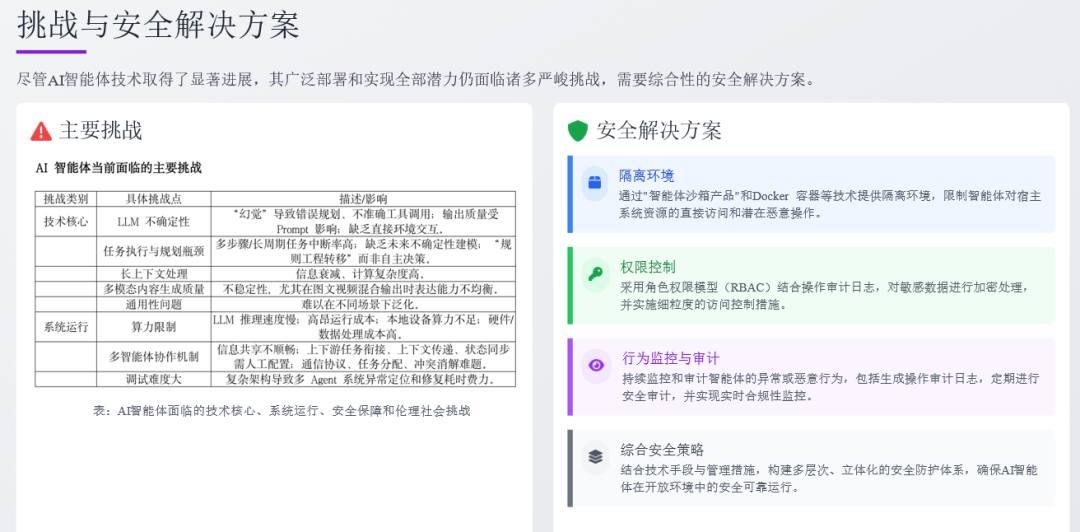Click the 安全解决方案 section heading
Viewport: 1080px width, 532px height.
pos(658,130)
